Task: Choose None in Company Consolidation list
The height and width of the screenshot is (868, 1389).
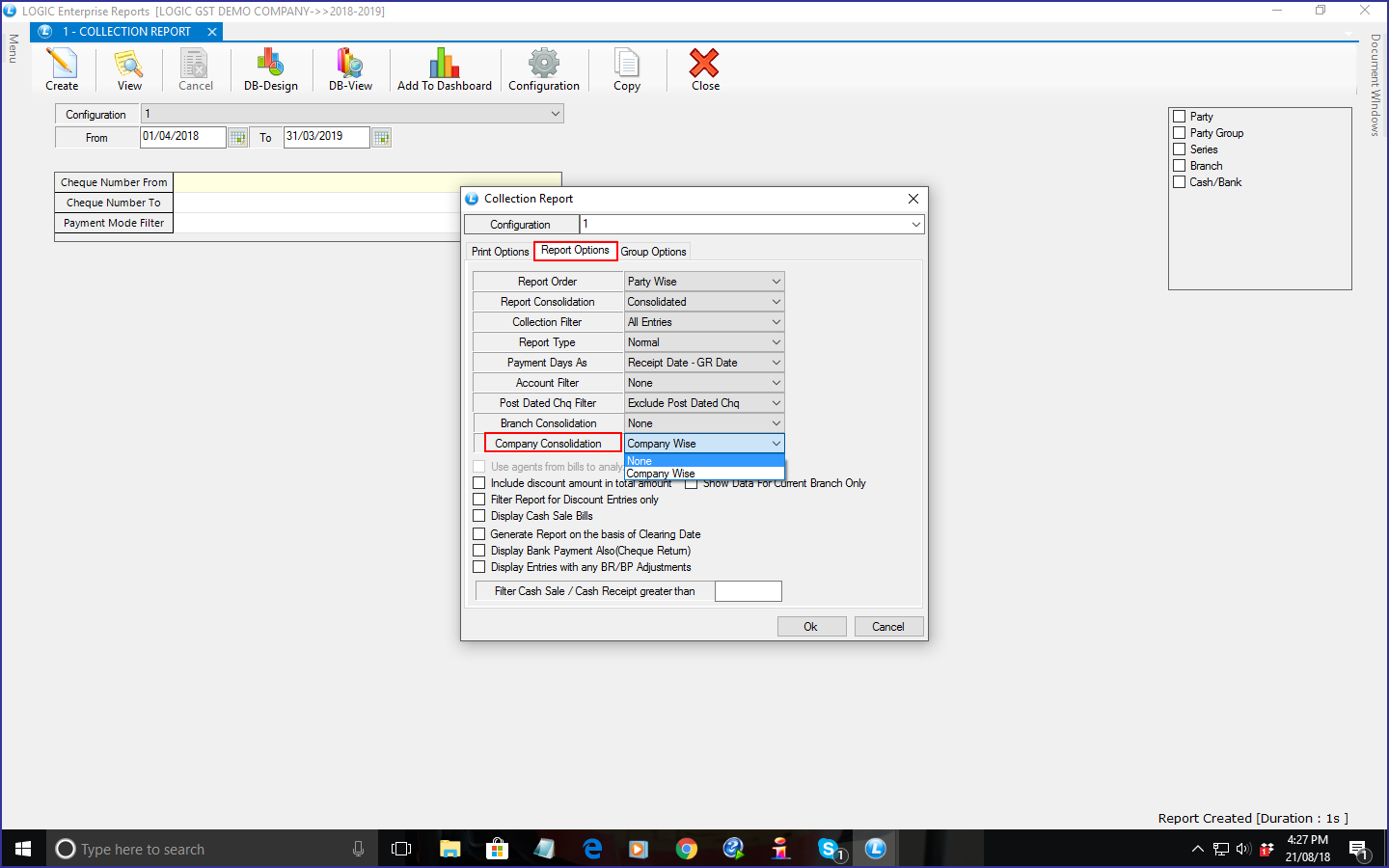Action: pos(704,461)
